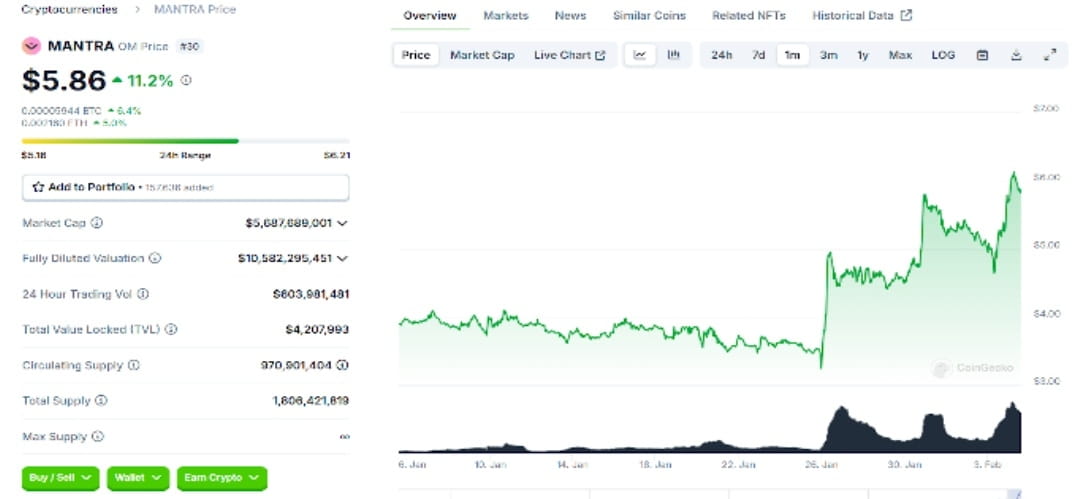
Task: Toggle the LOG scale option
Action: (943, 55)
